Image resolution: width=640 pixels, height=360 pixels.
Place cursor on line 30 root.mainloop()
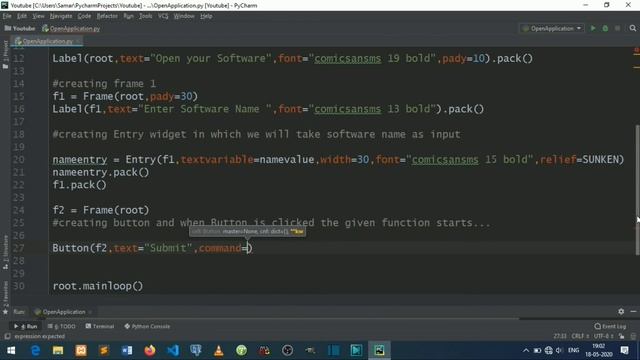click(98, 286)
